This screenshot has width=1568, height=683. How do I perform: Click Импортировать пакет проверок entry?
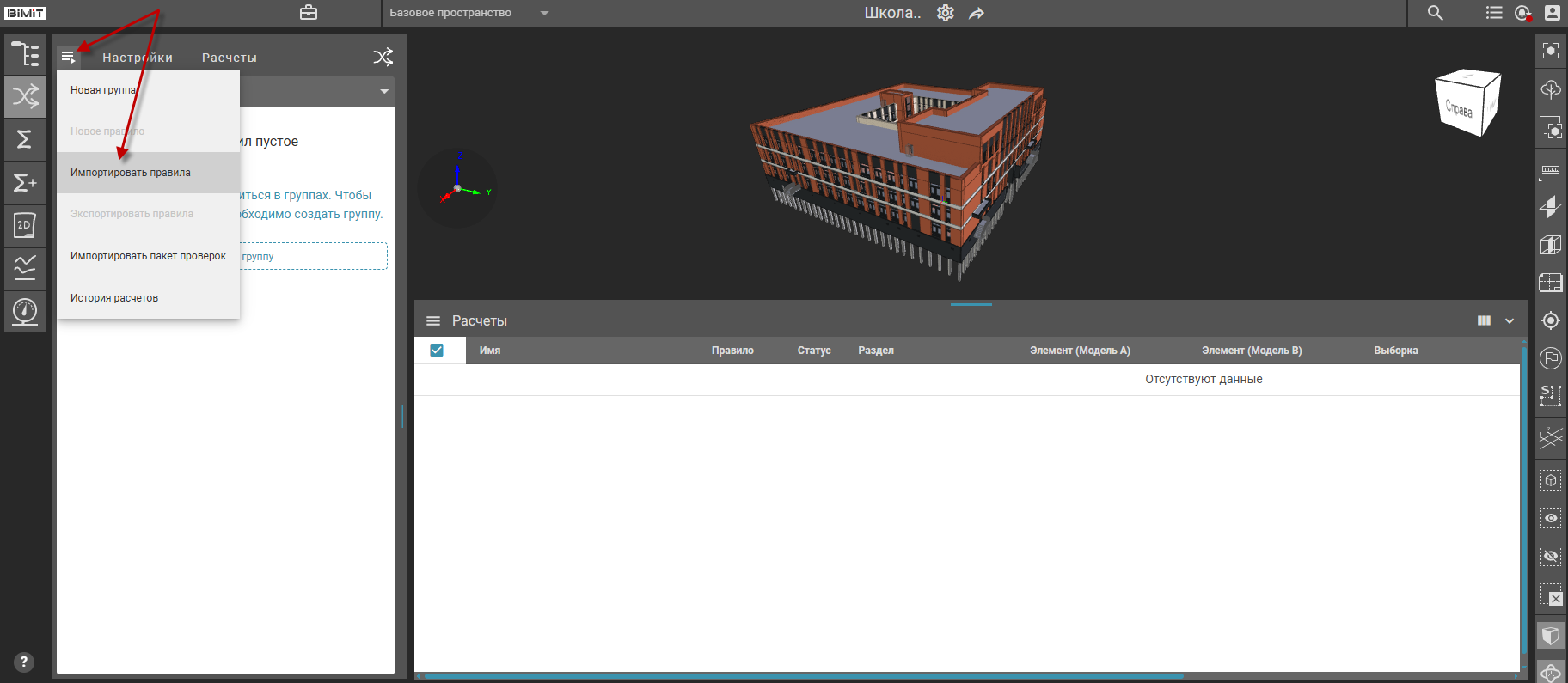pyautogui.click(x=148, y=256)
